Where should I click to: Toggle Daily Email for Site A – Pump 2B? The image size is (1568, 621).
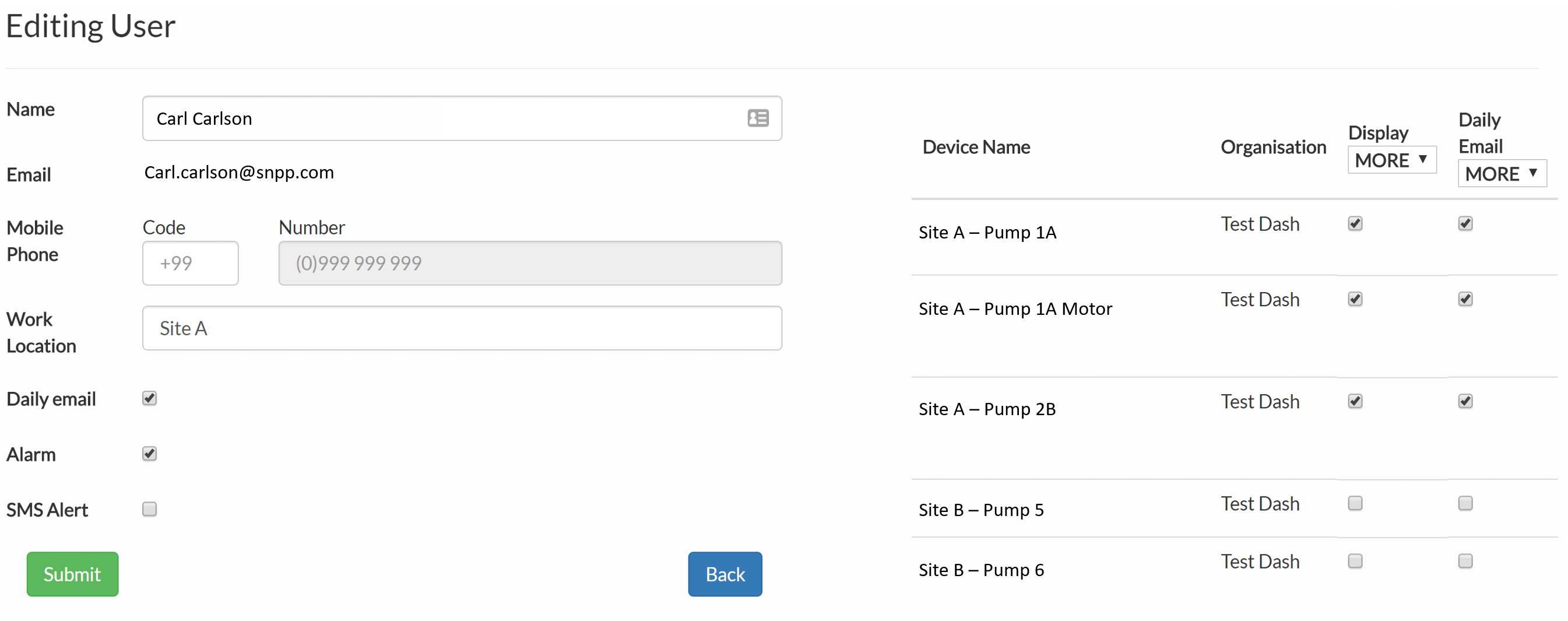click(x=1465, y=401)
